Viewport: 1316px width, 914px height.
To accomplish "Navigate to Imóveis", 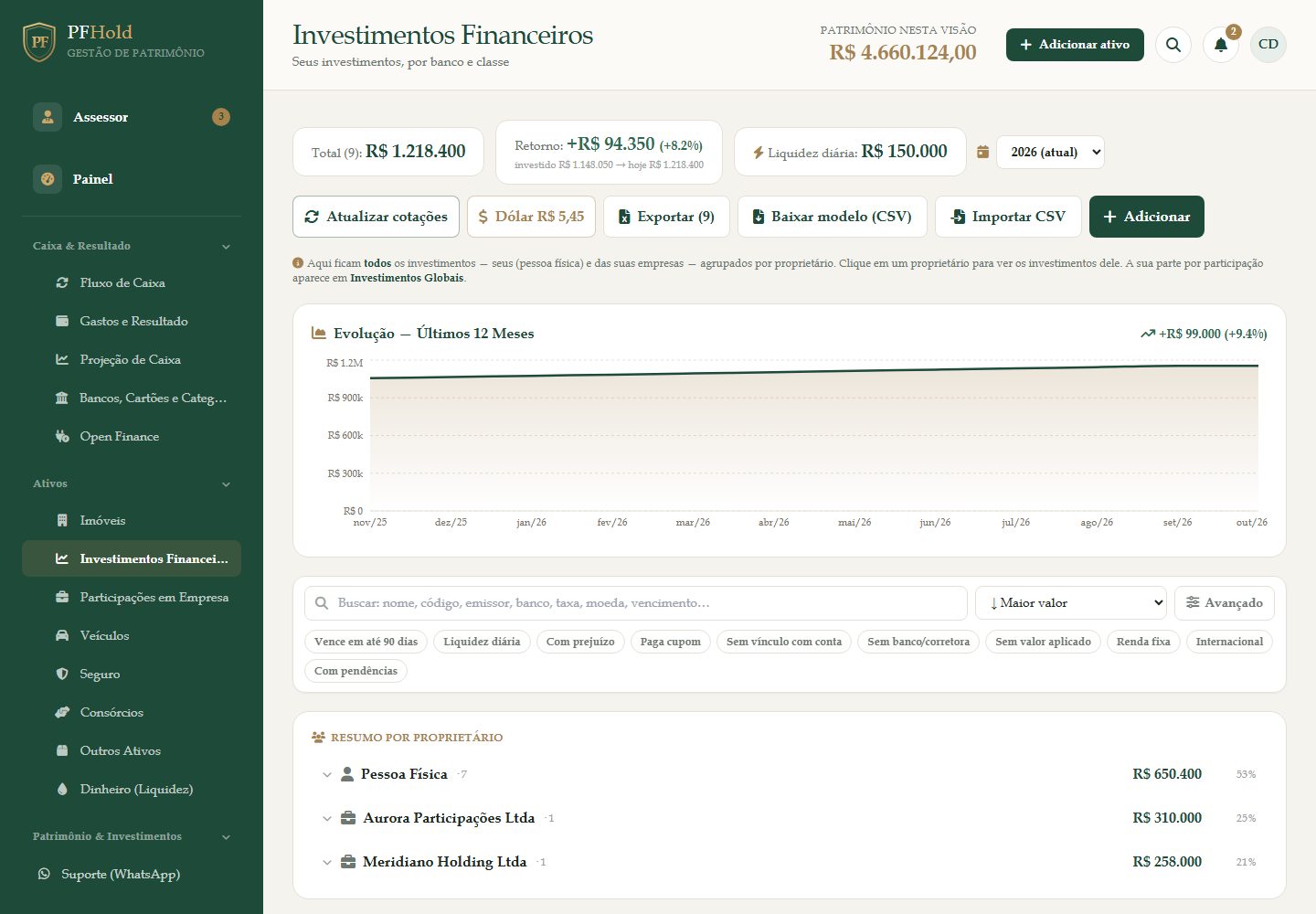I will [132, 521].
